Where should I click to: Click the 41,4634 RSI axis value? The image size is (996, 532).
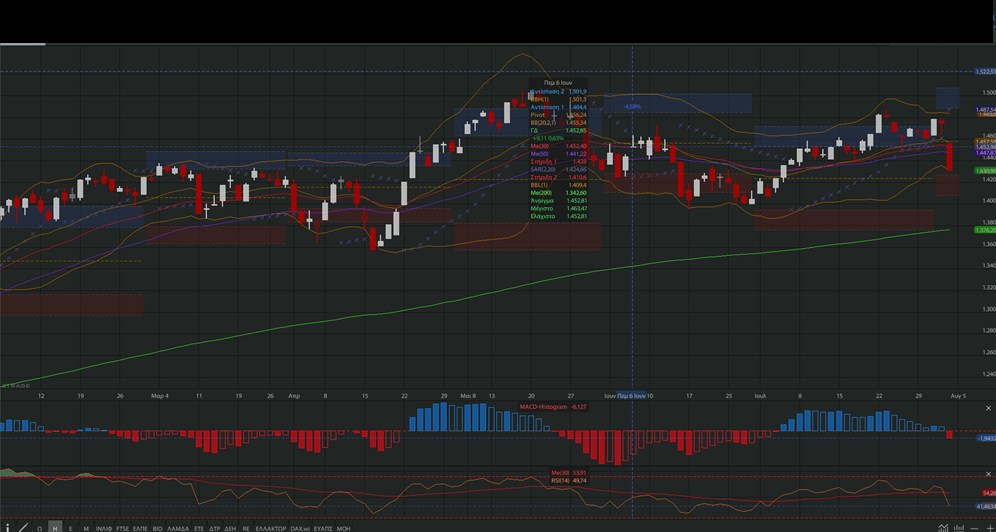[985, 506]
